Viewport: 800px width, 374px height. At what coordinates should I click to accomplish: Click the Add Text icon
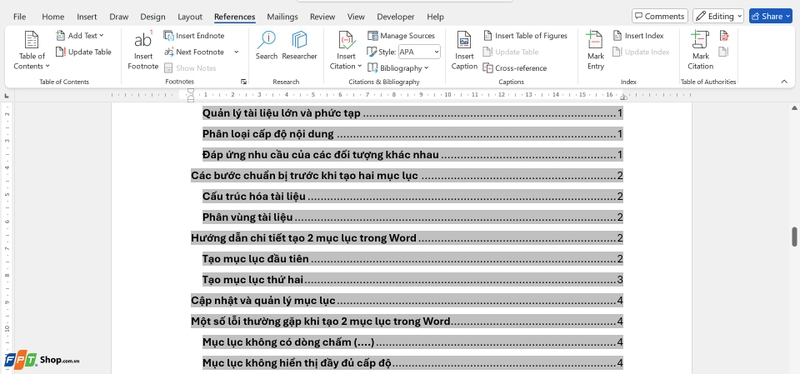[61, 35]
